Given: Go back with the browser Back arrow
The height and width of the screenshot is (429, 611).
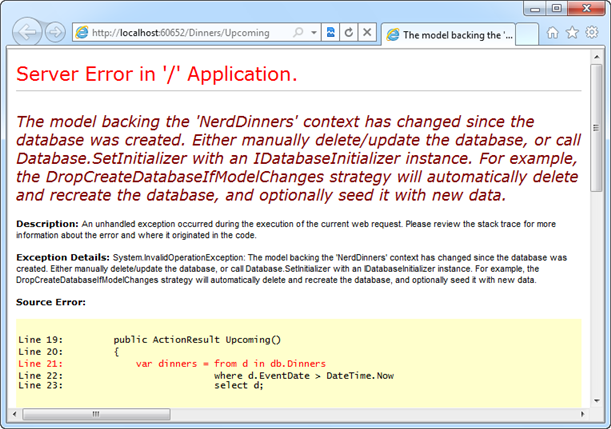Looking at the screenshot, I should pyautogui.click(x=27, y=32).
